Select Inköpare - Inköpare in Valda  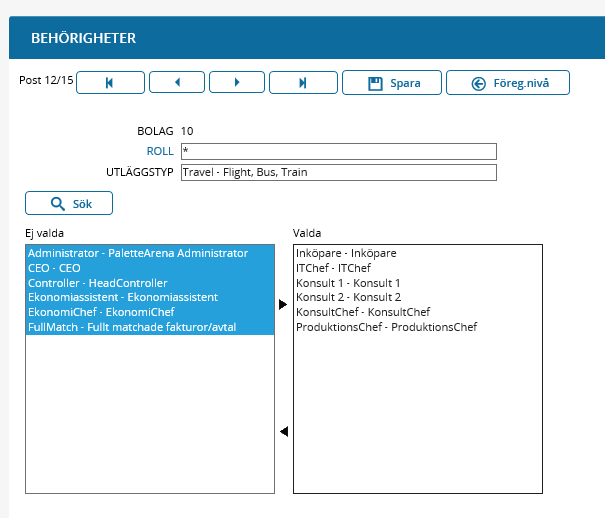click(418, 253)
